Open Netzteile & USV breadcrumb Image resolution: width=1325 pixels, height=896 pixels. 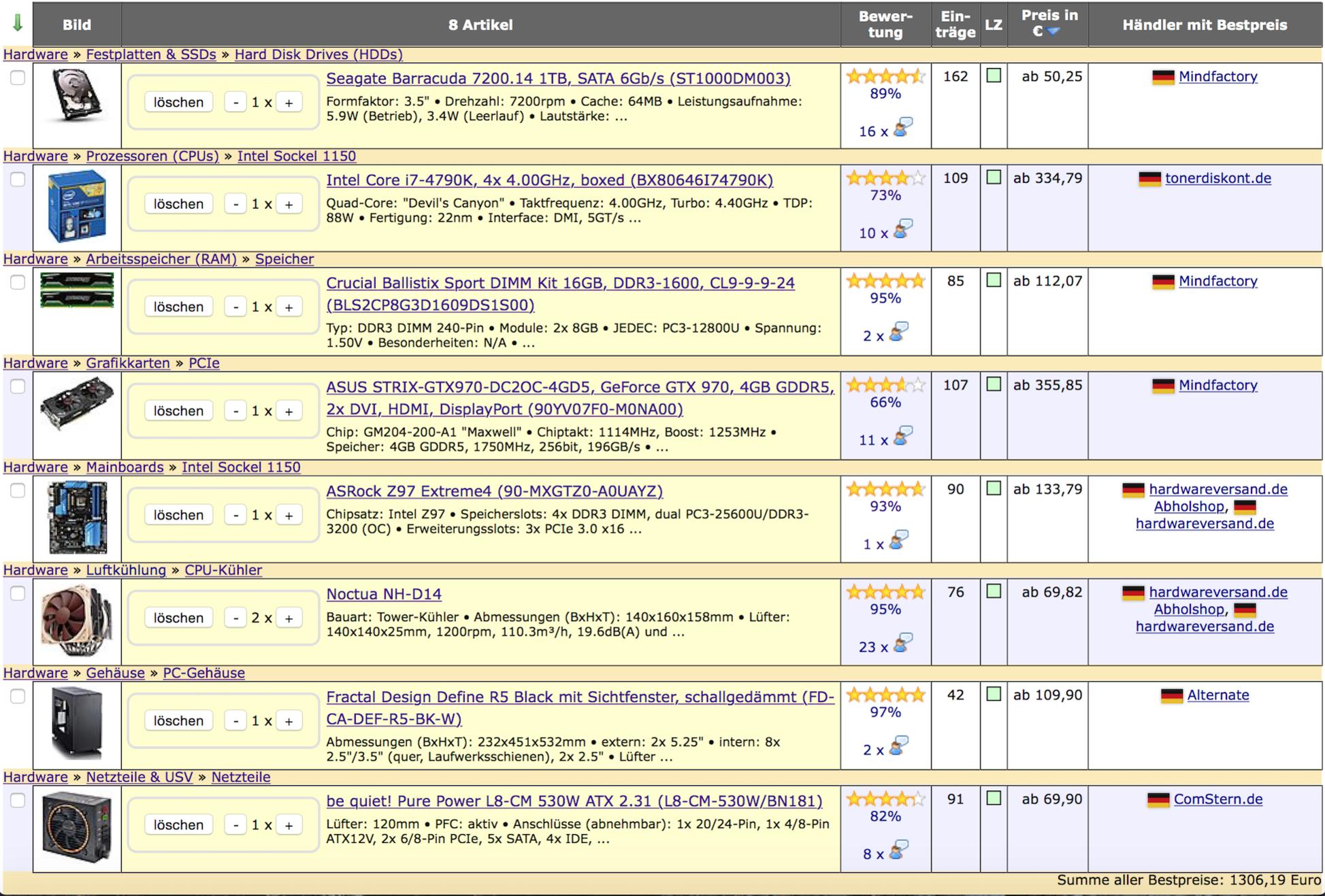(x=140, y=777)
